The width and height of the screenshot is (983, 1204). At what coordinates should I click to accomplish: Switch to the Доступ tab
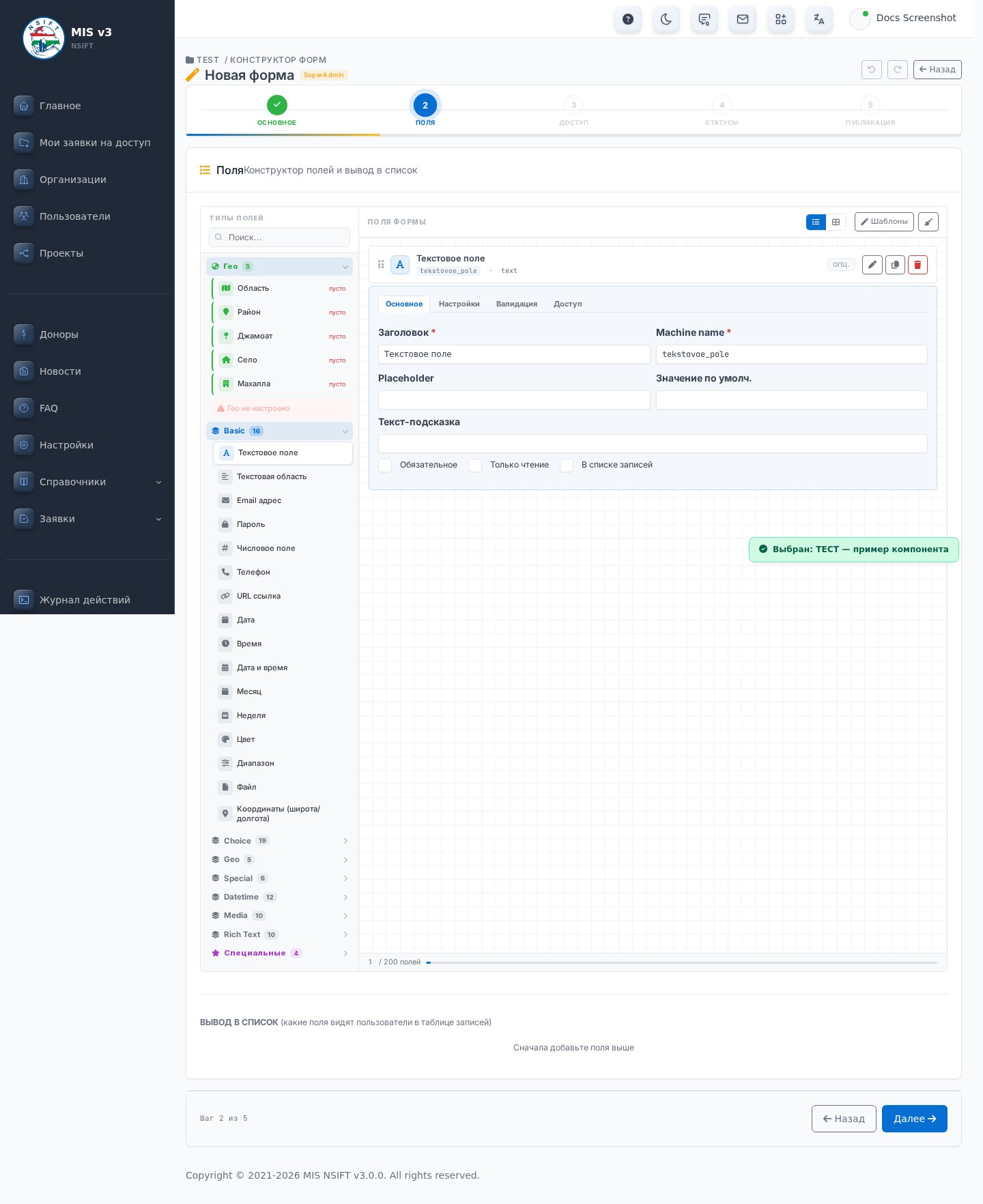(x=567, y=304)
